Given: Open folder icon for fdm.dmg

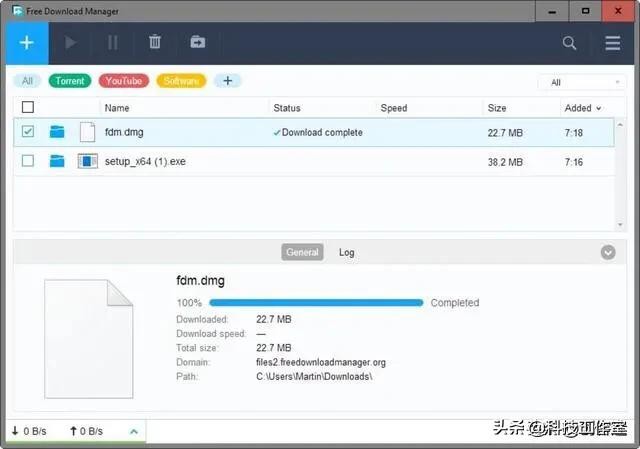Looking at the screenshot, I should (57, 132).
